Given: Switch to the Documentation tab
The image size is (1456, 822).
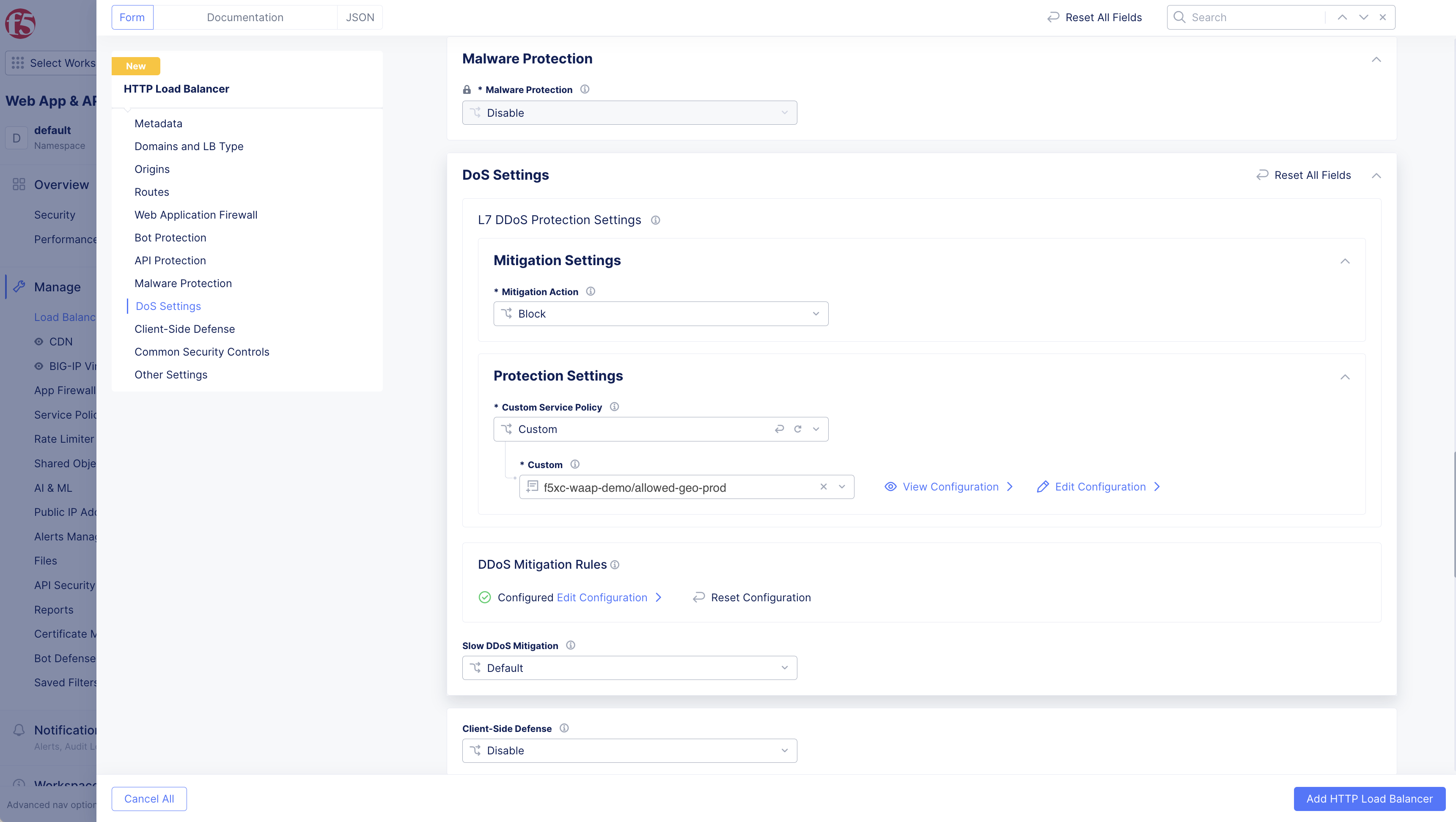Looking at the screenshot, I should point(245,17).
